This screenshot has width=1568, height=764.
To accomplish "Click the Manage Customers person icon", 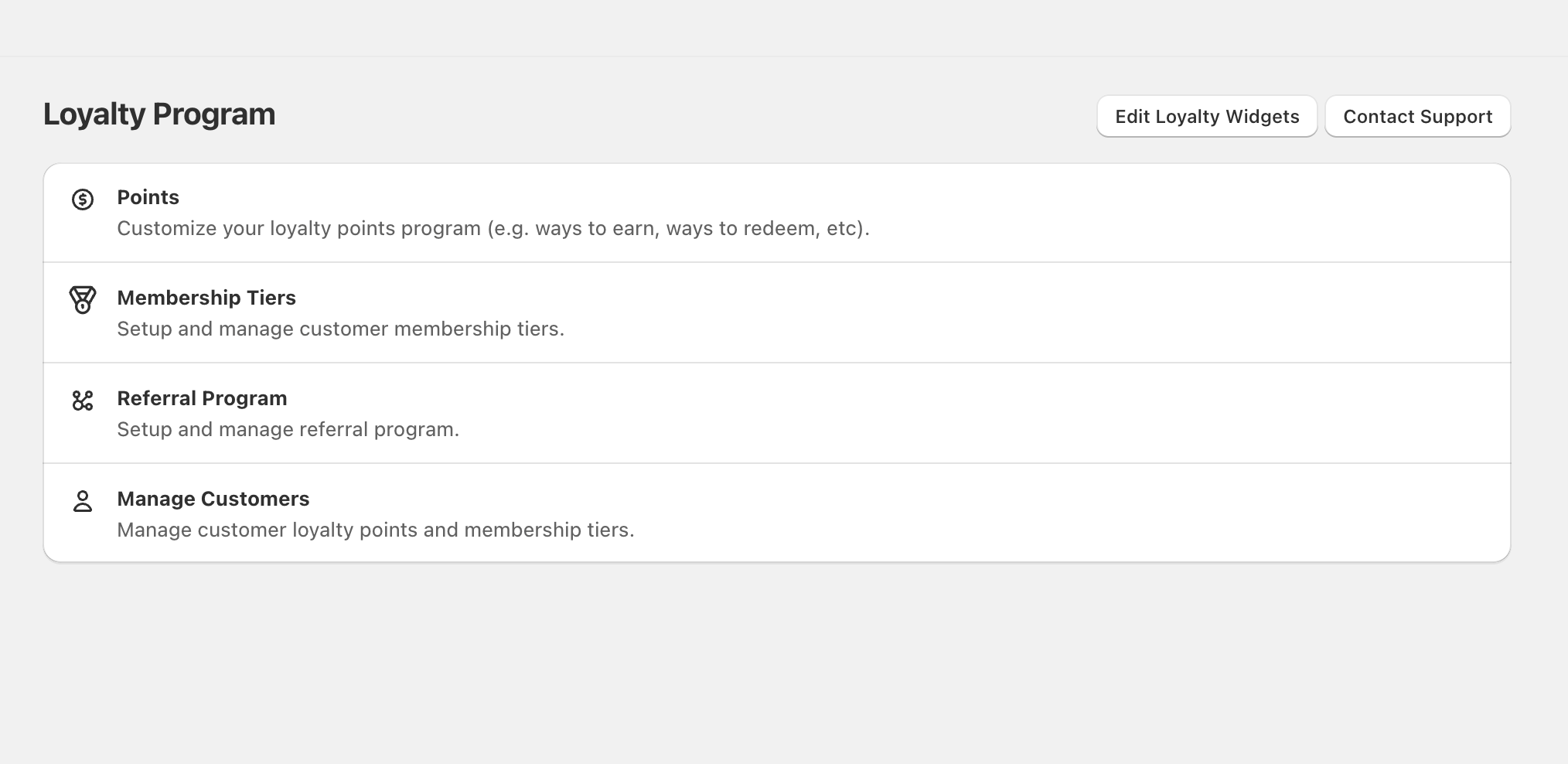I will pyautogui.click(x=81, y=501).
